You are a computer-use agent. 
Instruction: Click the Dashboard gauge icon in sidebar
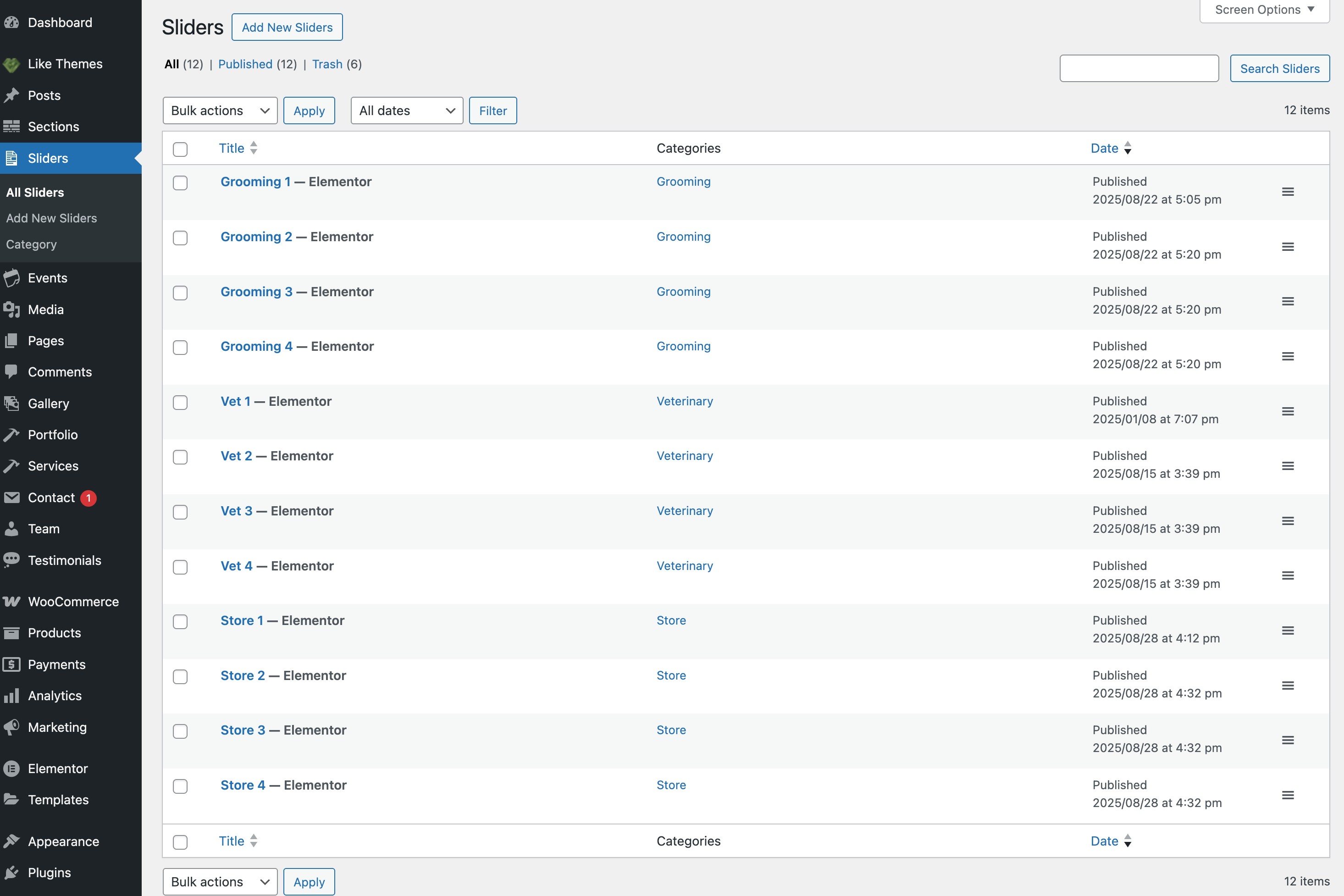click(x=11, y=23)
